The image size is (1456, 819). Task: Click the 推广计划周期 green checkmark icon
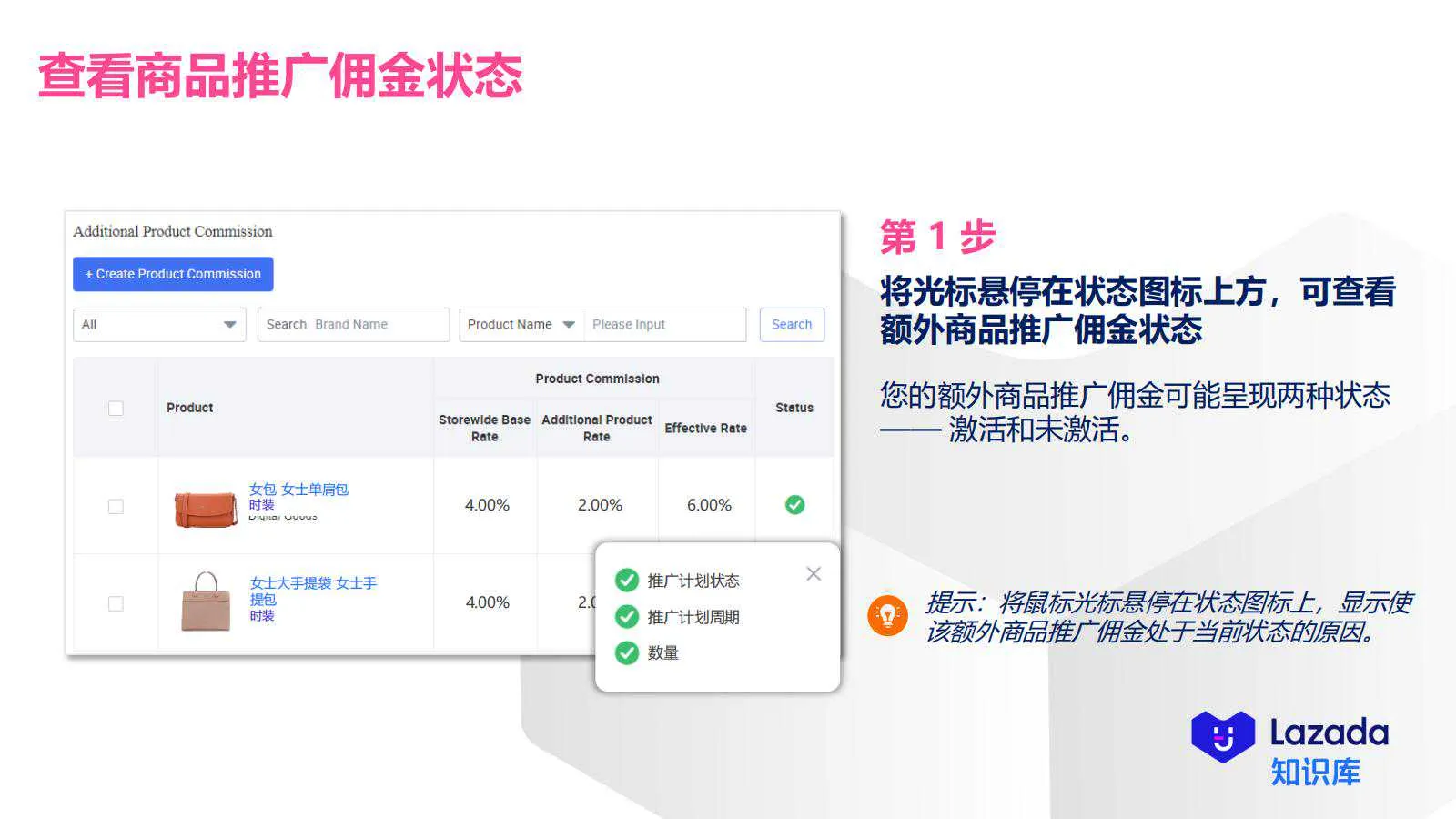click(627, 616)
